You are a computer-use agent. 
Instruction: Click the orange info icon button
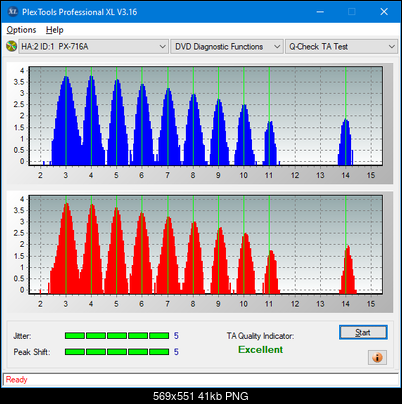(377, 358)
